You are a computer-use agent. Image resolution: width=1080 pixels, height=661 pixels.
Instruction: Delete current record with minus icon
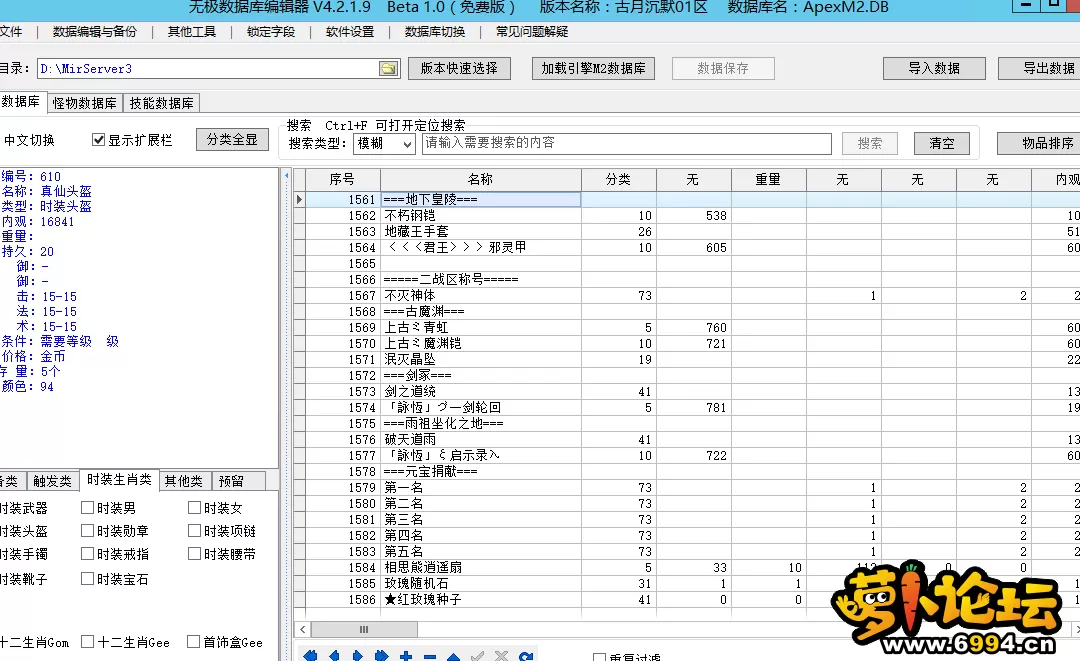point(430,657)
